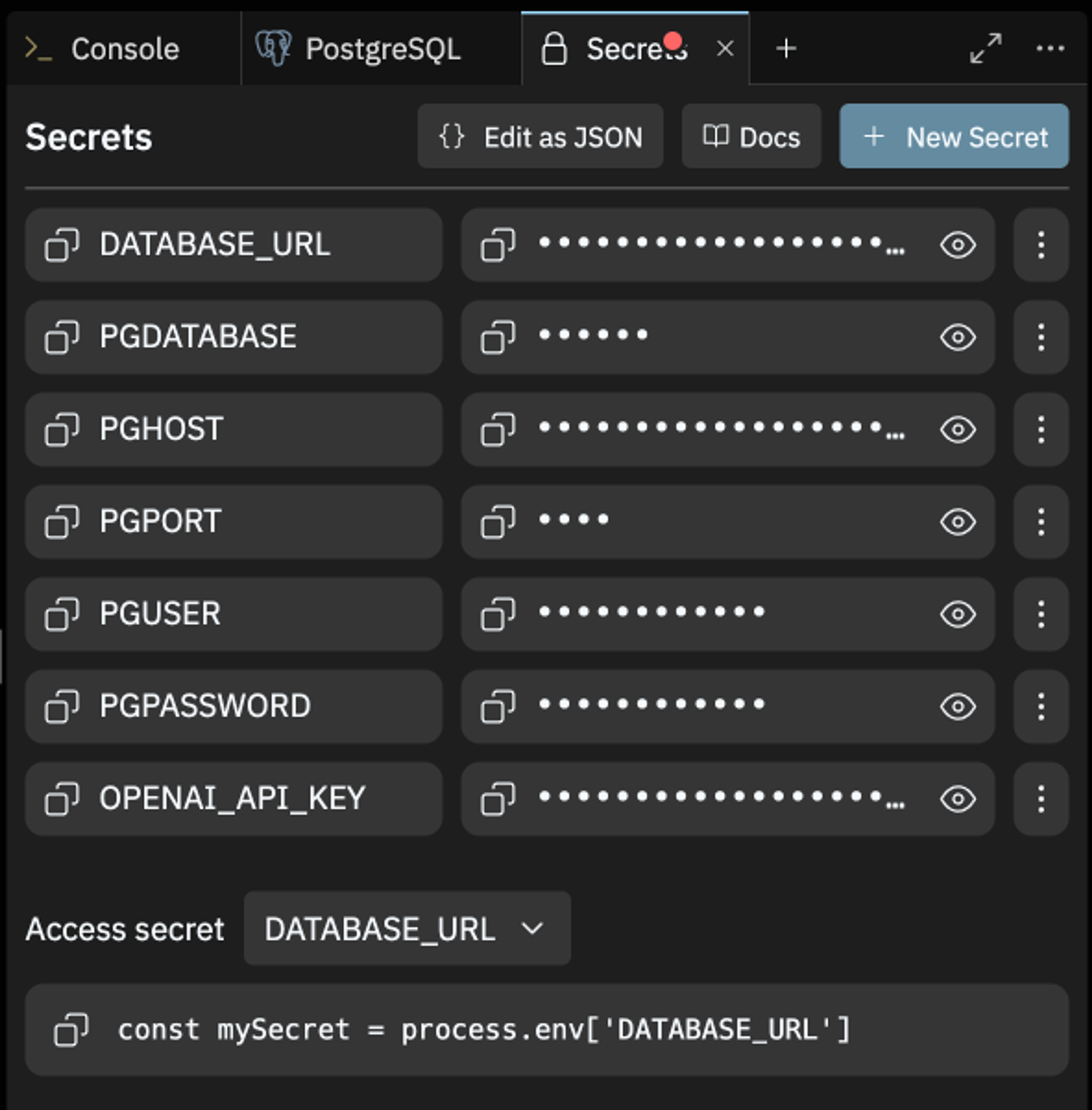1092x1110 pixels.
Task: Add a new tab with plus icon
Action: click(x=786, y=49)
